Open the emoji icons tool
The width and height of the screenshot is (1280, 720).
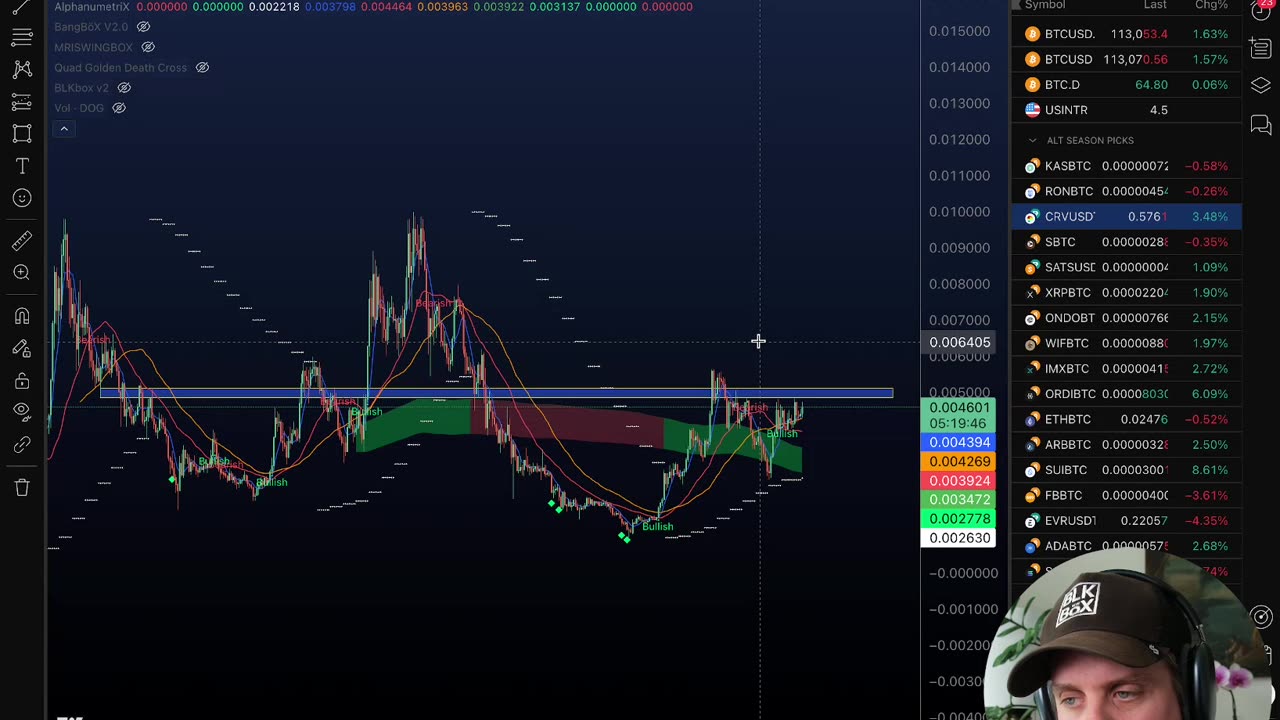click(22, 198)
